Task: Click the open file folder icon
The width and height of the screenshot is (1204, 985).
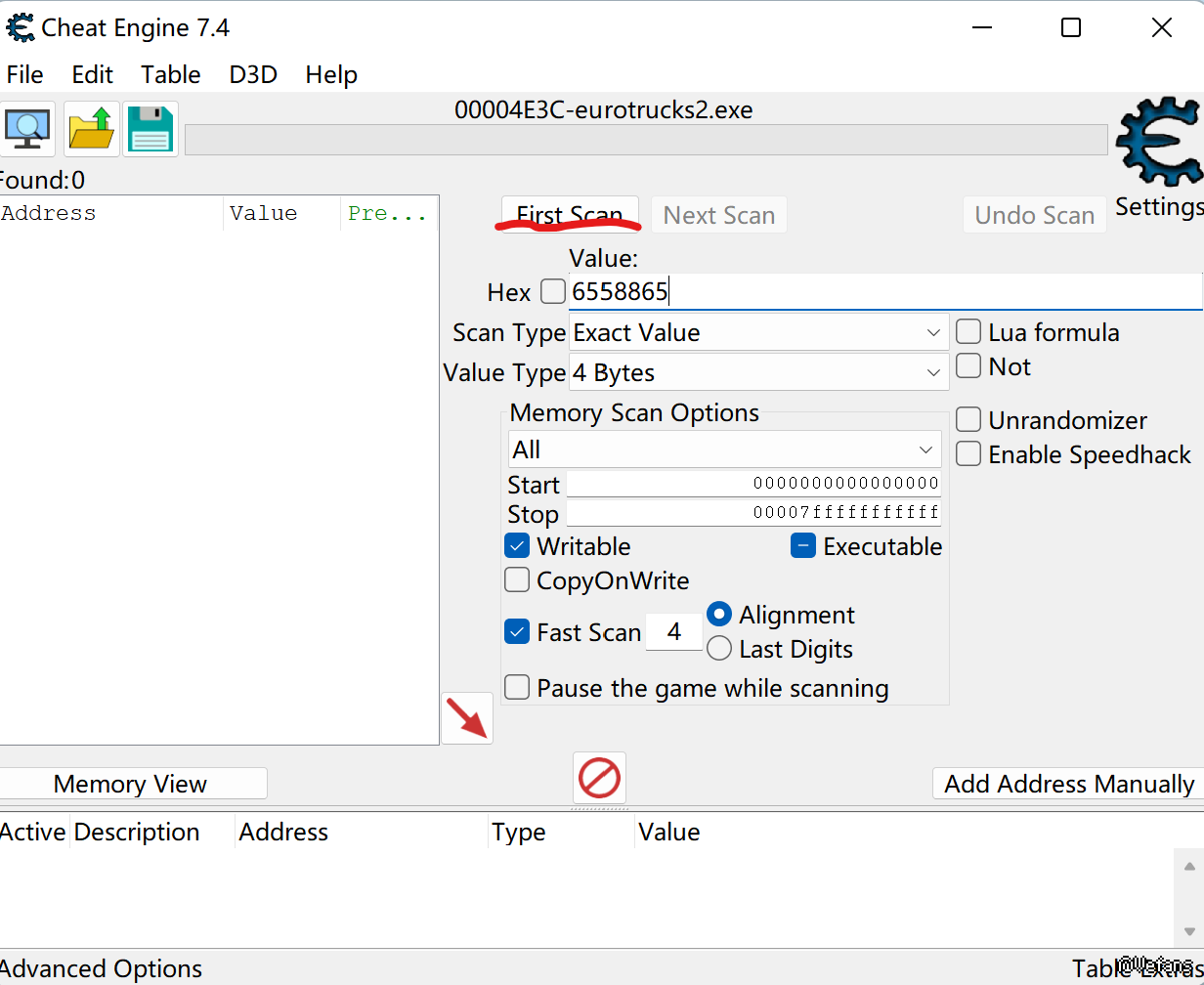Action: pyautogui.click(x=92, y=129)
